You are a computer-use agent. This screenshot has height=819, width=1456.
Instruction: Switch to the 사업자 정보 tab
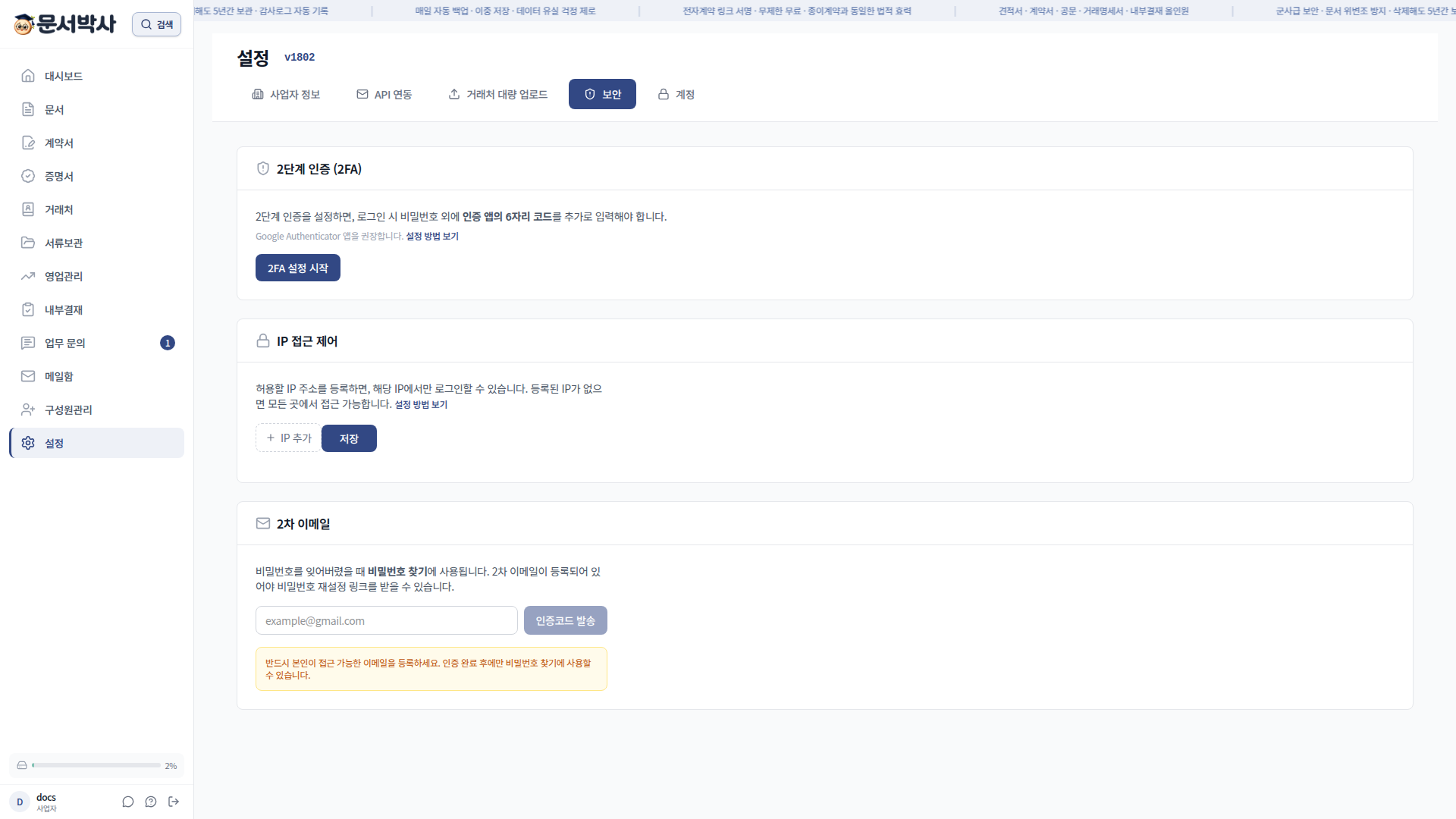(x=286, y=94)
